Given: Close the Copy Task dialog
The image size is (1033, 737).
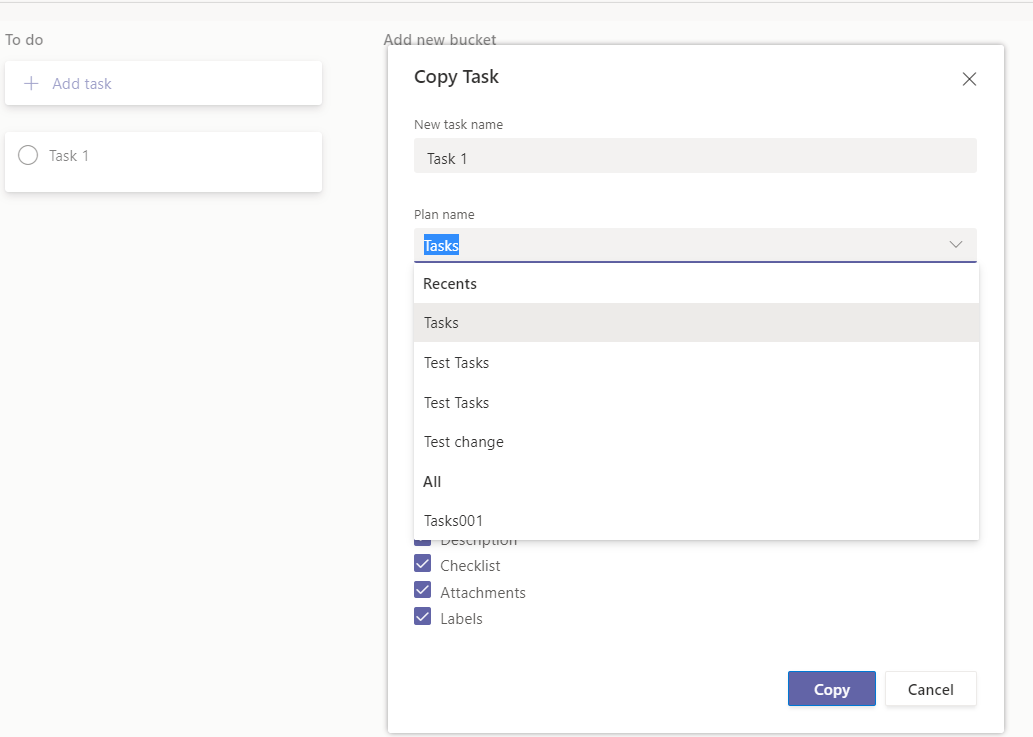Looking at the screenshot, I should pyautogui.click(x=968, y=79).
